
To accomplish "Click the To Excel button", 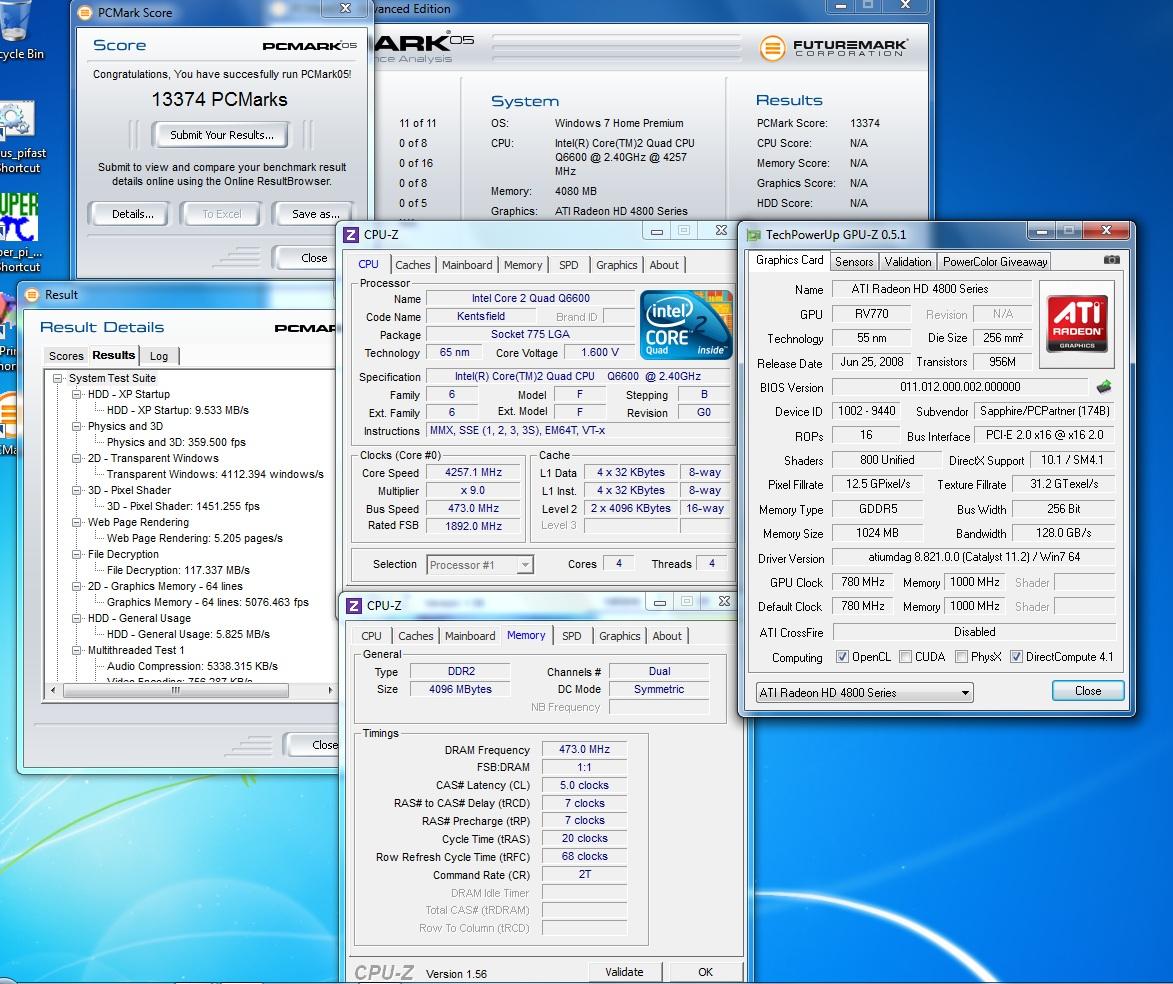I will click(222, 214).
